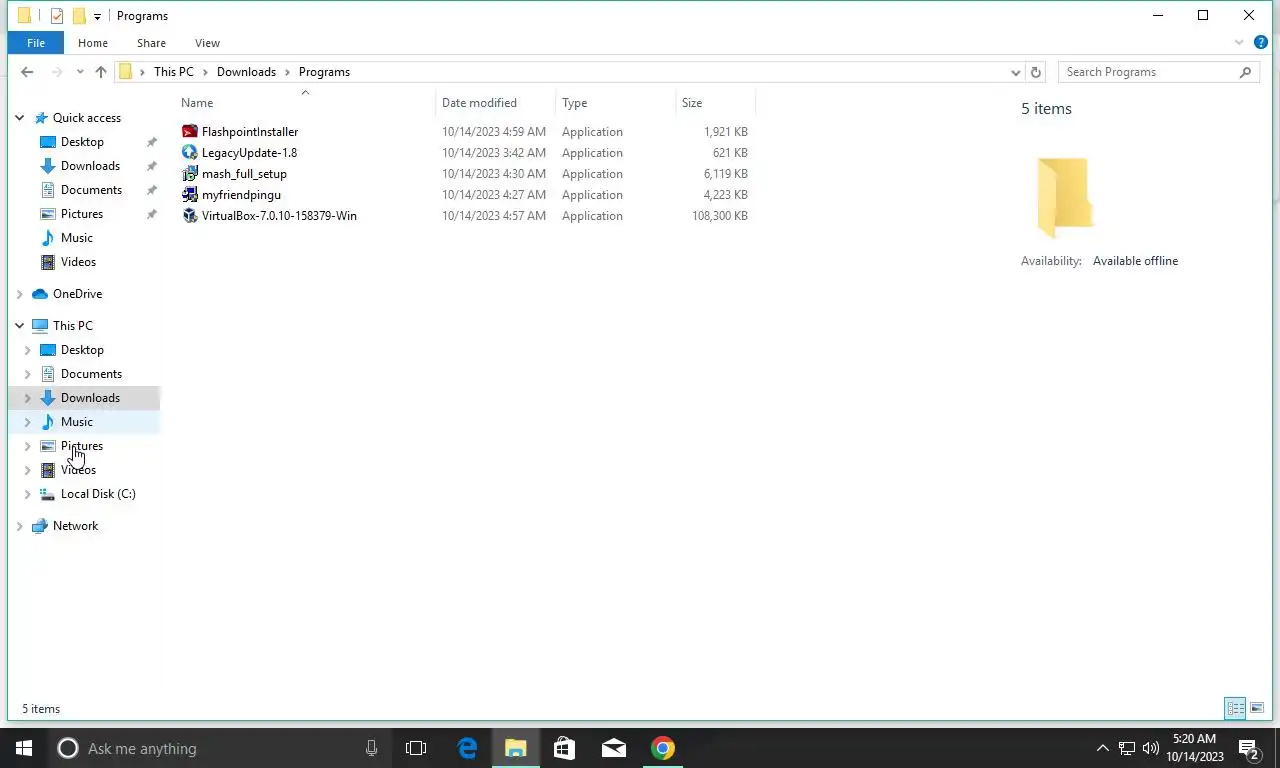Screen dimensions: 1280x768
Task: Open the File menu
Action: (x=36, y=43)
